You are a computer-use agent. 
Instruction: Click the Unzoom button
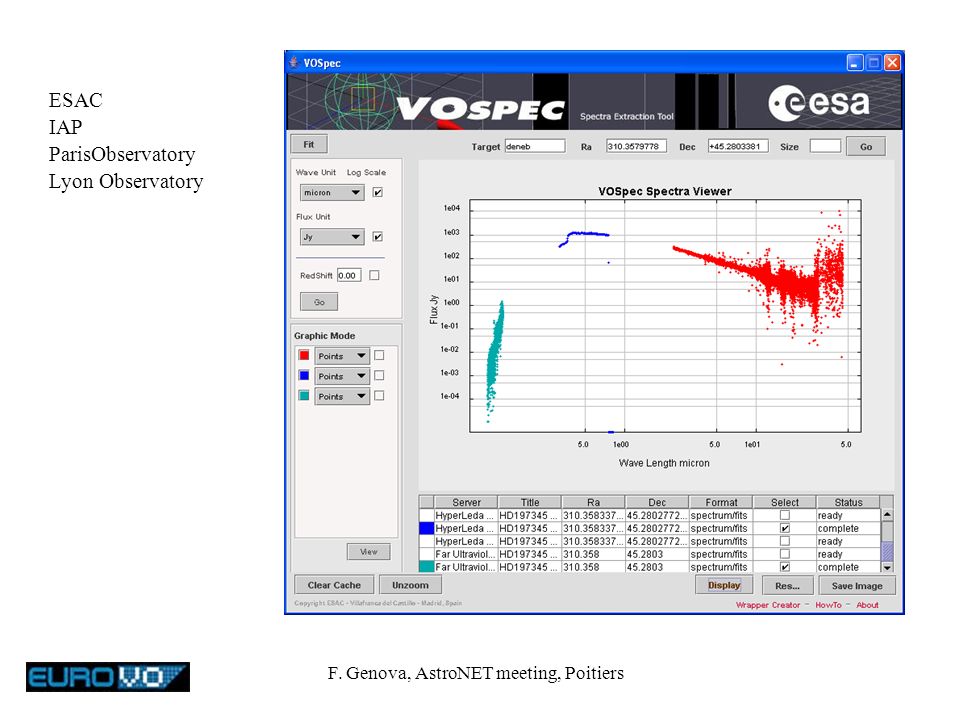[x=410, y=585]
